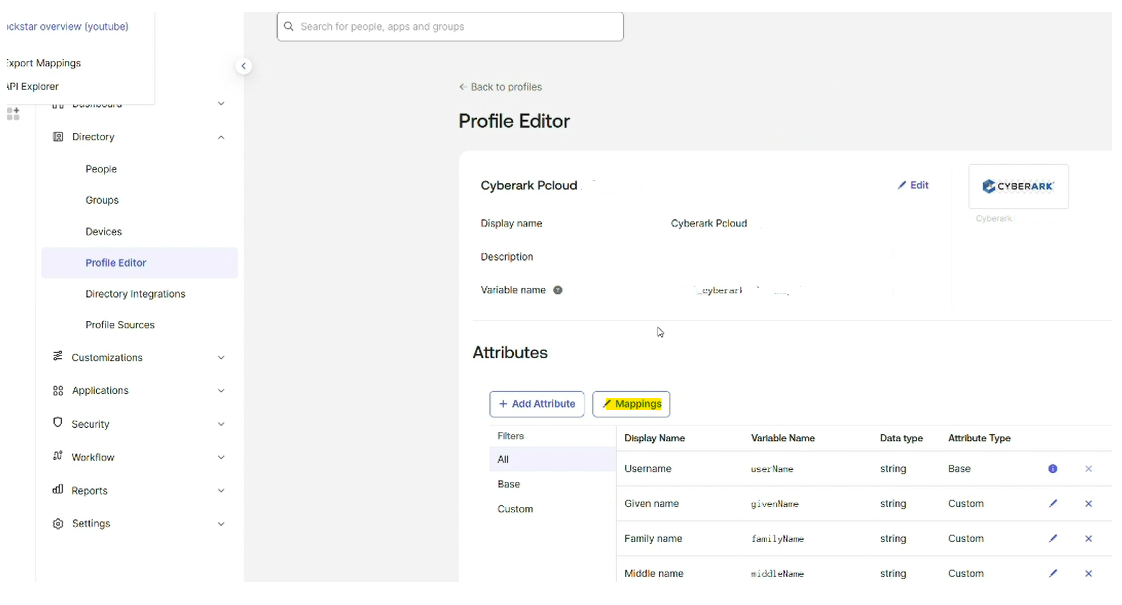This screenshot has height=605, width=1122.
Task: Collapse the Directory section chevron
Action: pyautogui.click(x=221, y=137)
